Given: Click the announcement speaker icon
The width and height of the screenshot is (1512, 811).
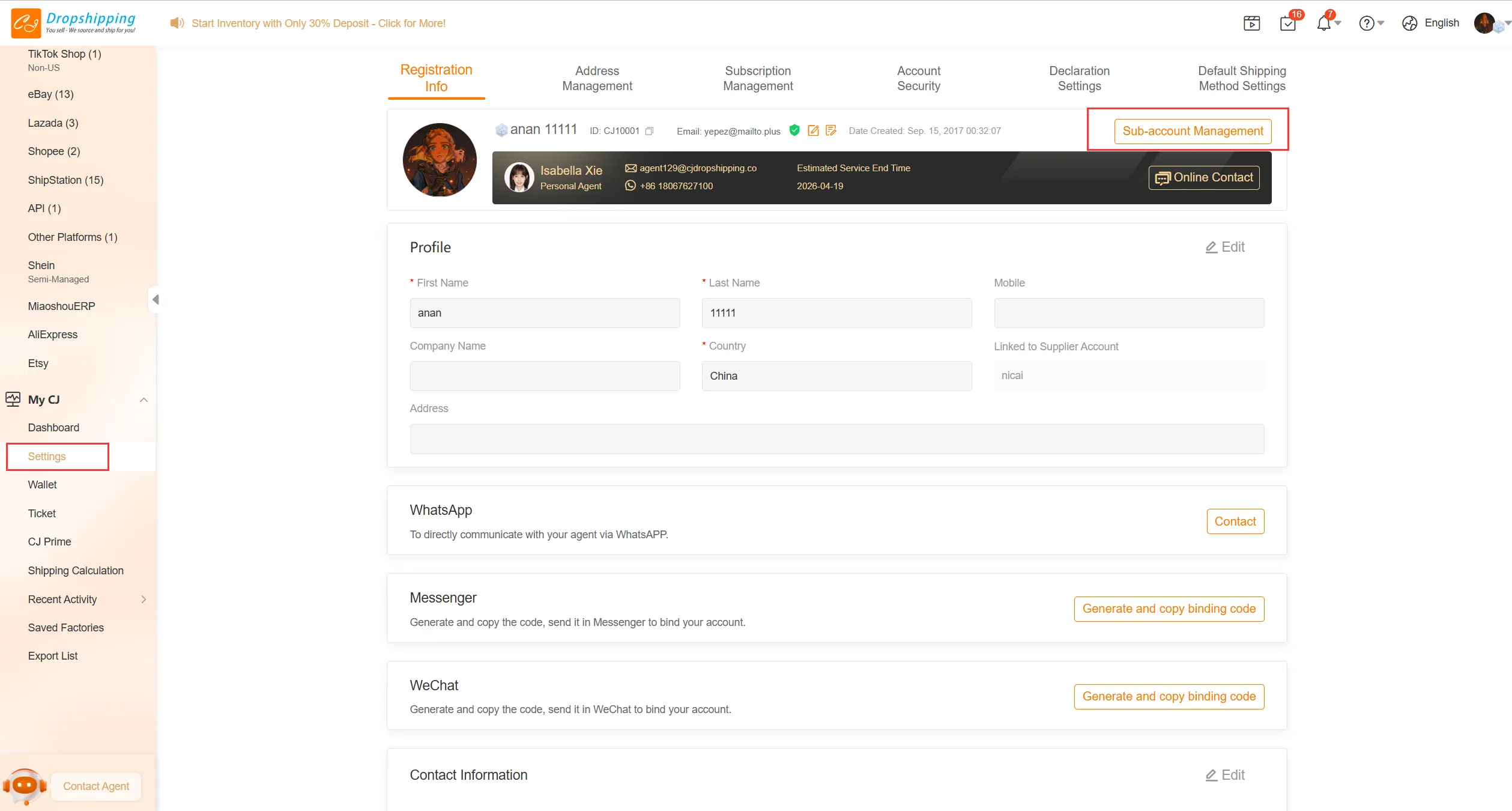Looking at the screenshot, I should click(176, 23).
